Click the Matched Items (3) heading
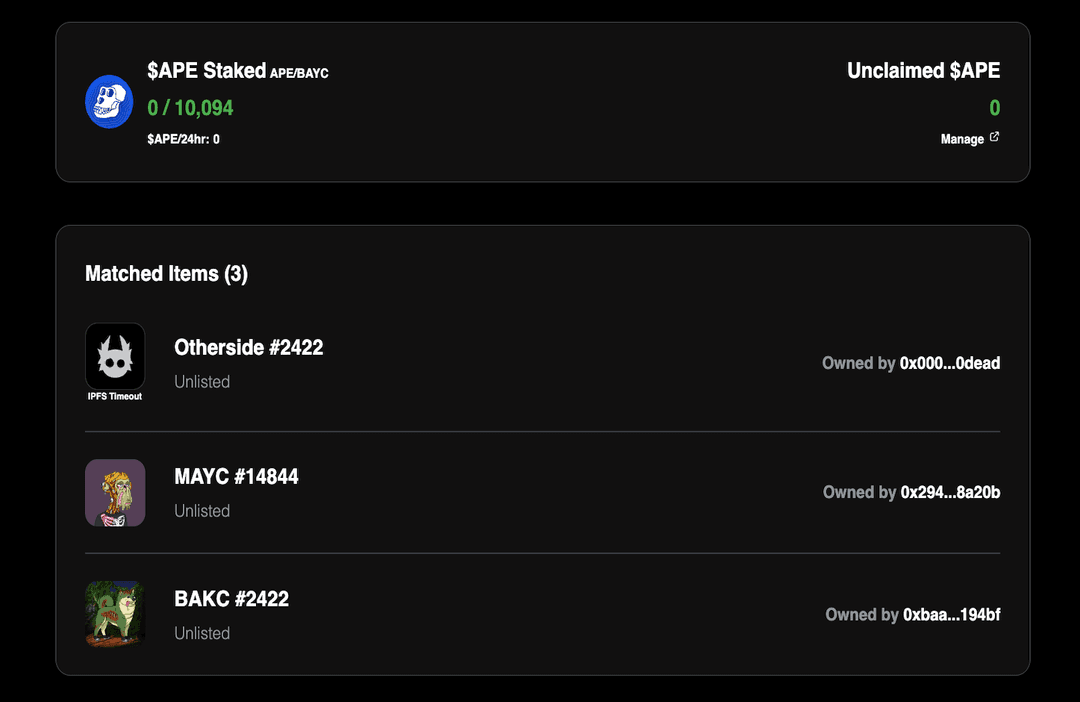The width and height of the screenshot is (1080, 702). [x=166, y=274]
